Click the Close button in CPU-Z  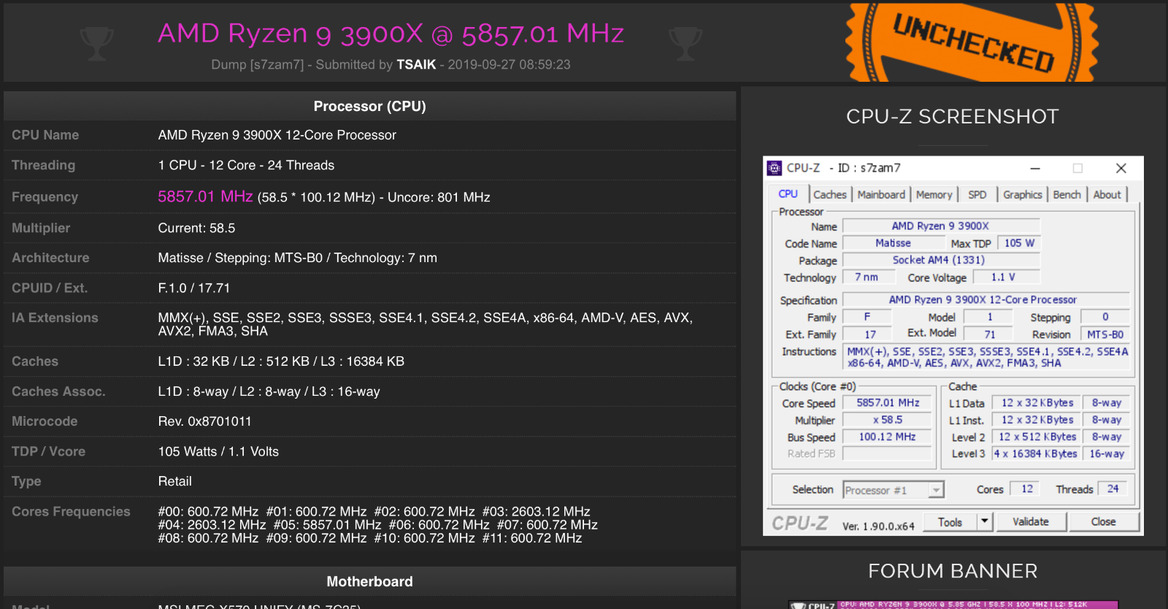(x=1103, y=522)
